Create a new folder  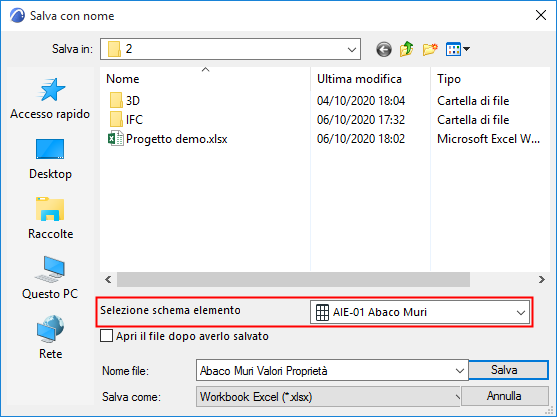pos(430,49)
